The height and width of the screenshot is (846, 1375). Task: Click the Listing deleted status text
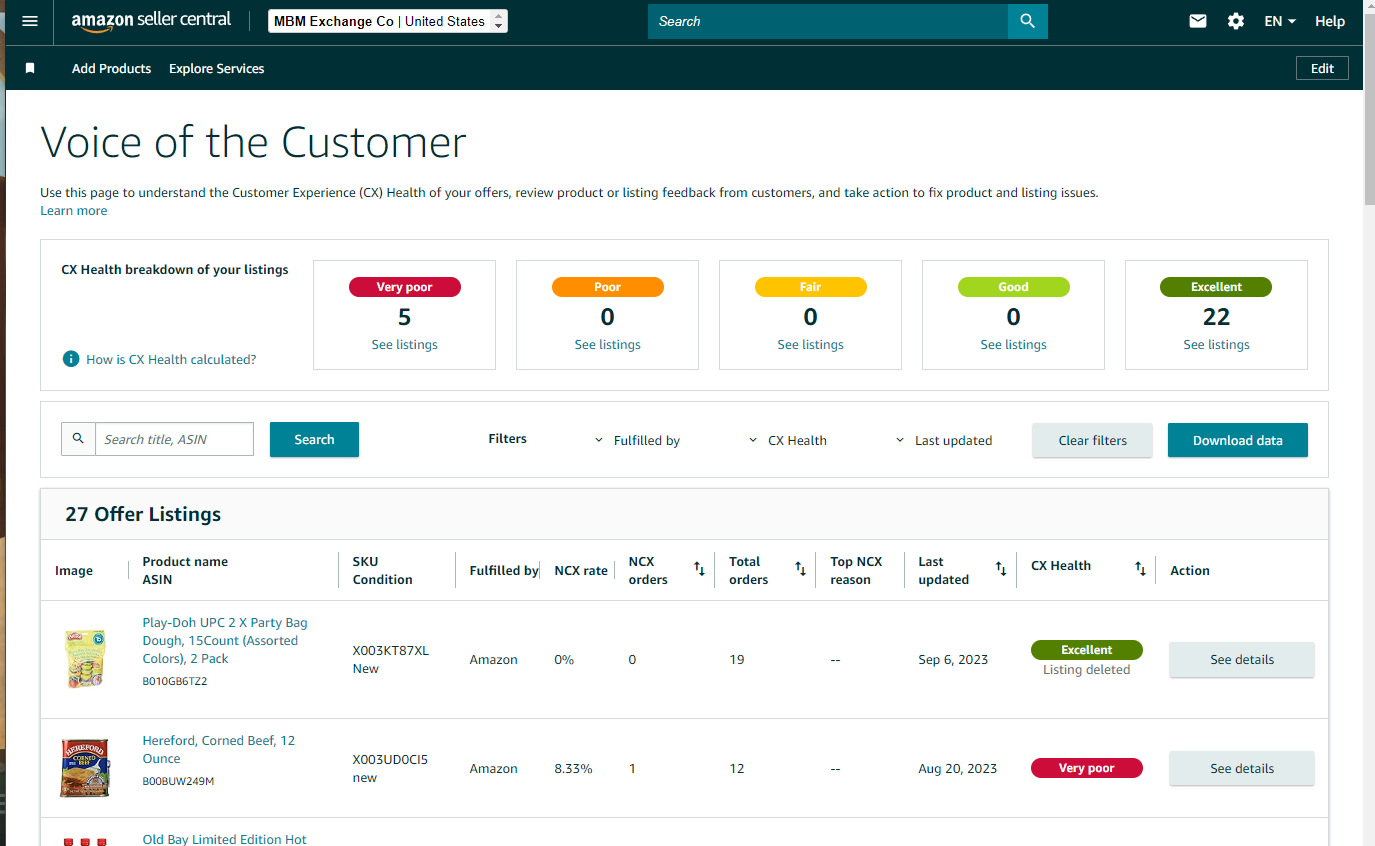pos(1086,670)
